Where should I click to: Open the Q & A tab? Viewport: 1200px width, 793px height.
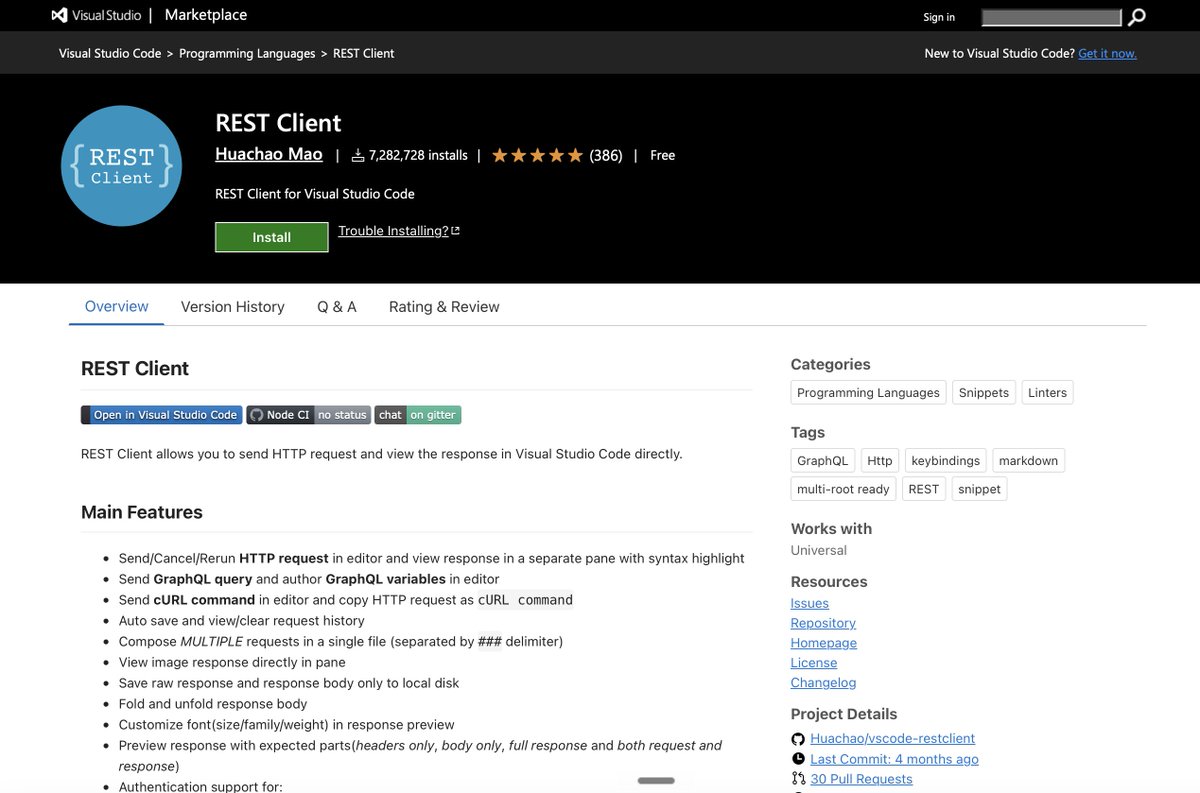[337, 307]
